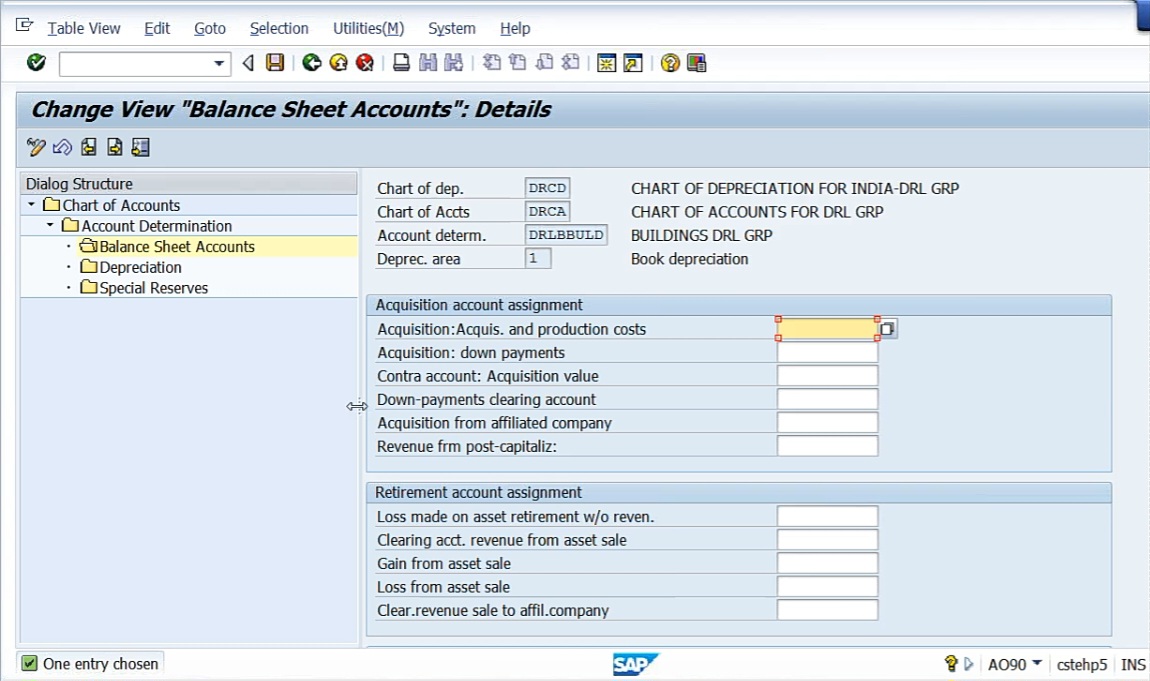This screenshot has width=1150, height=681.
Task: Open the Goto menu
Action: 210,29
